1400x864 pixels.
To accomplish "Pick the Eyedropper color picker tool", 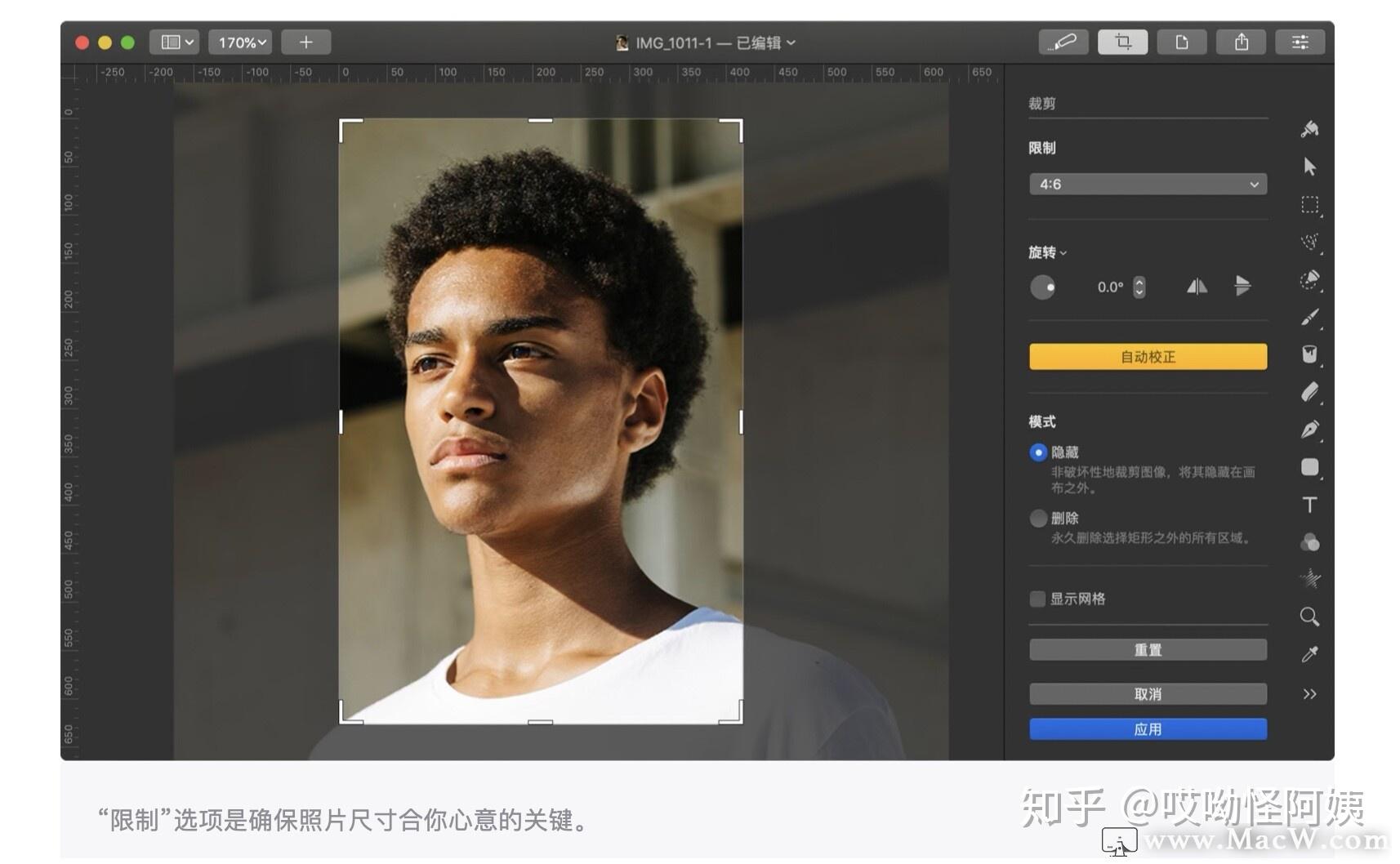I will tap(1309, 654).
